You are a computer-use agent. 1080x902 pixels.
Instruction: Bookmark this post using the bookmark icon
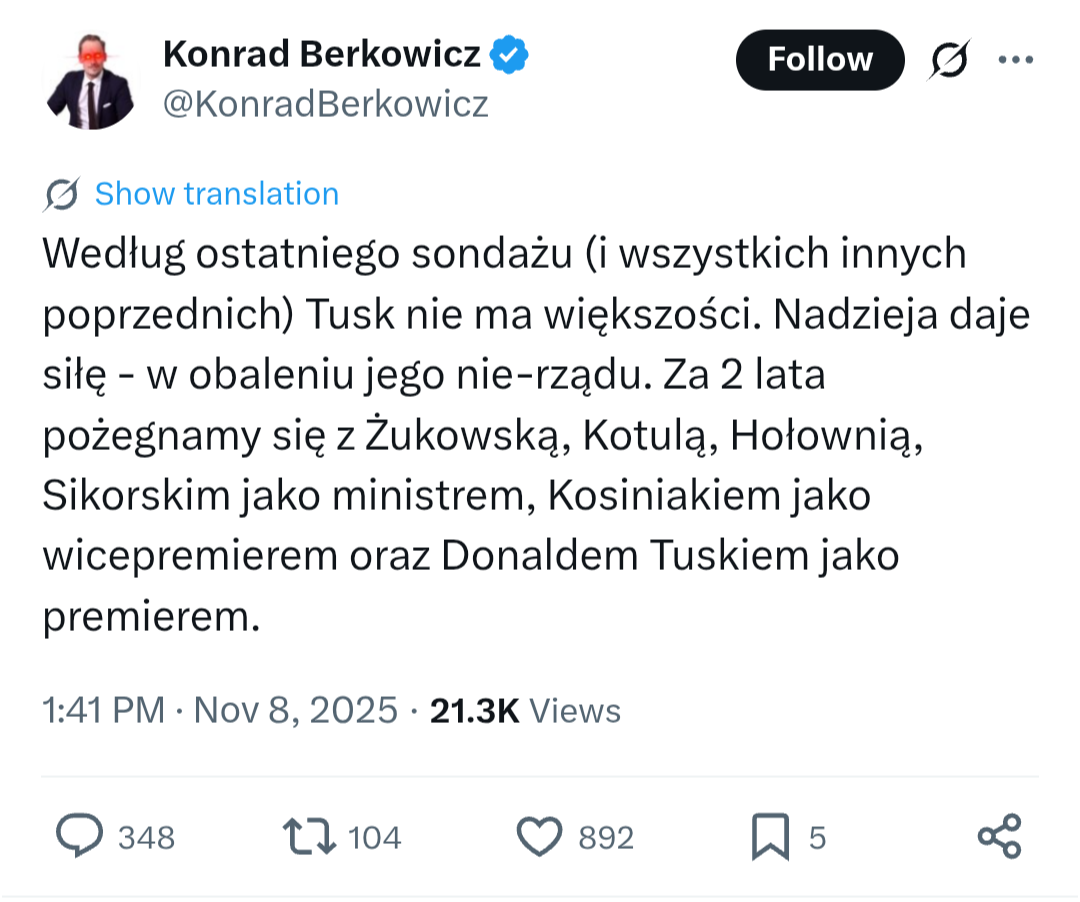pos(770,836)
